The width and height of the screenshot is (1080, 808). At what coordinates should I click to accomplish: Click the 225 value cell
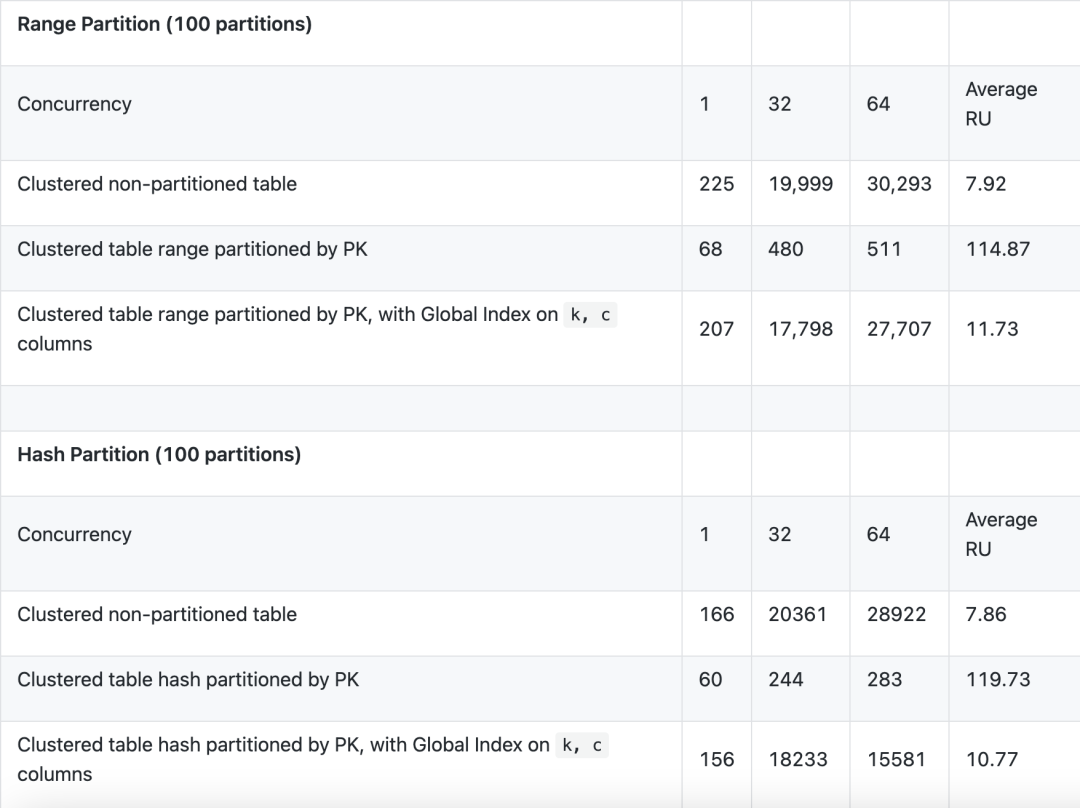coord(716,184)
